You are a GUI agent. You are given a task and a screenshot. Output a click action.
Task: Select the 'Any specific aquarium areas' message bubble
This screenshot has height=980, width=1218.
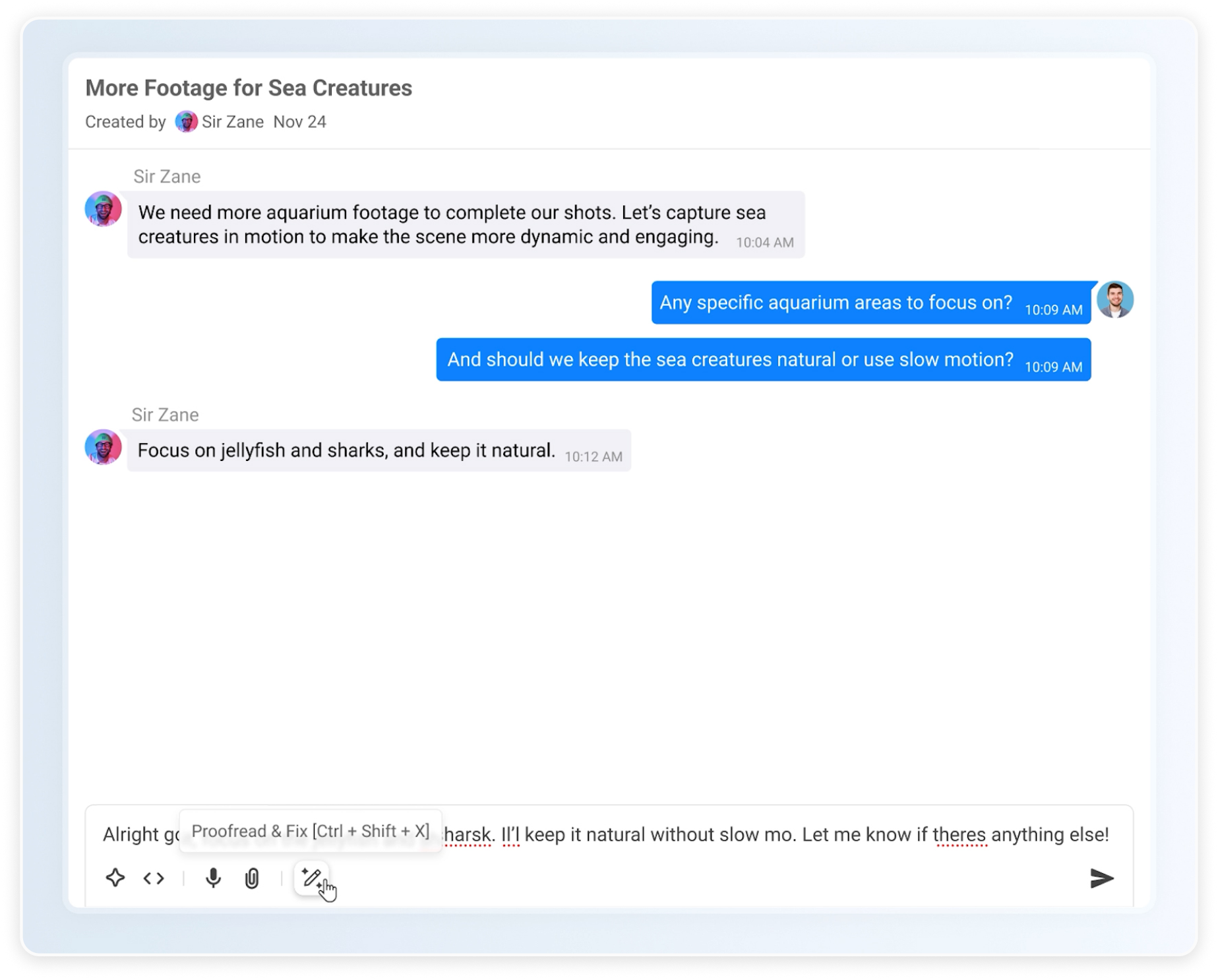[x=836, y=303]
